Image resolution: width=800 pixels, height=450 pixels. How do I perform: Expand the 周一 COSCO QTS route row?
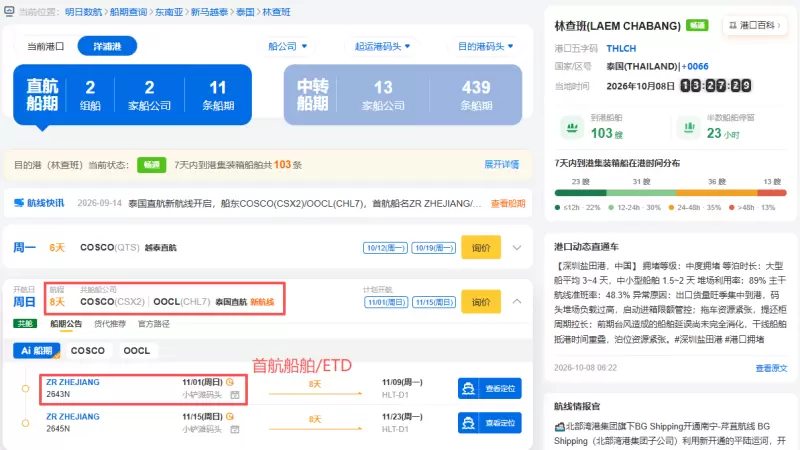(517, 248)
